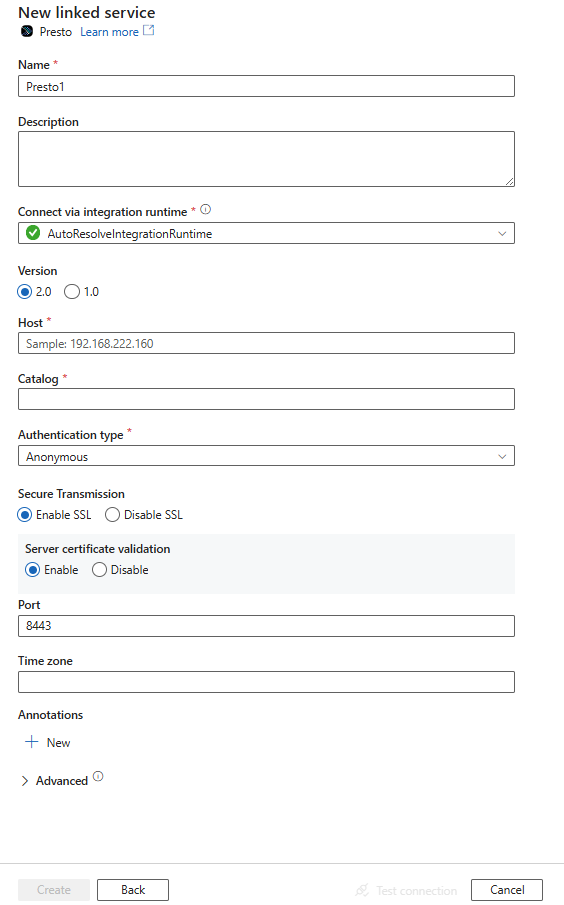Click the Cancel button

507,890
